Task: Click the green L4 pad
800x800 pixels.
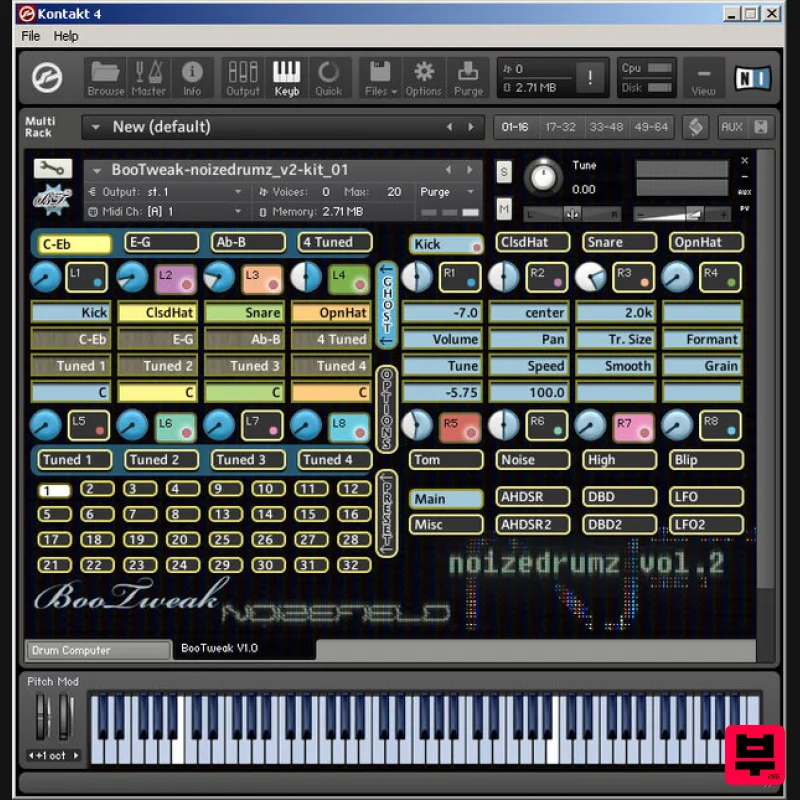Action: pos(348,279)
